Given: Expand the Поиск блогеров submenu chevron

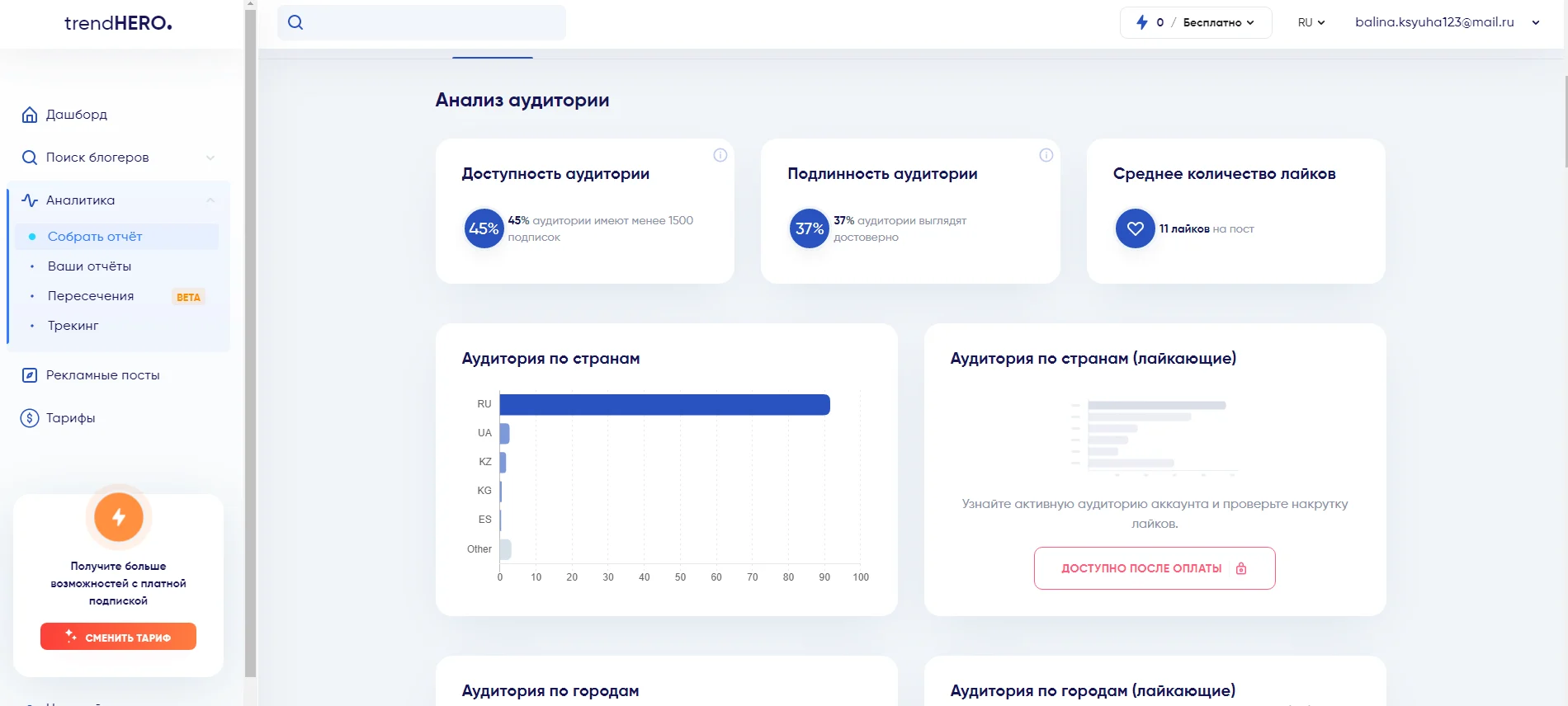Looking at the screenshot, I should [210, 158].
